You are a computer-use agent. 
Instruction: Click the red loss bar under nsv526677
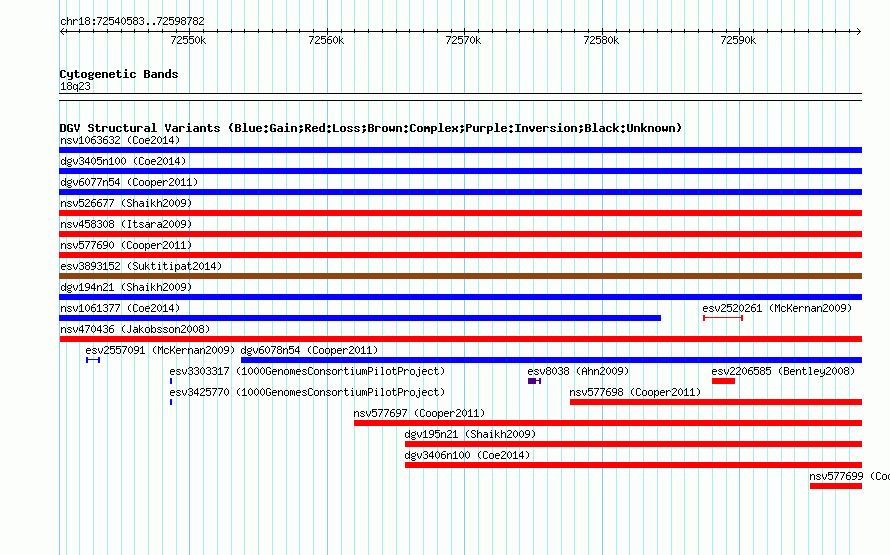coord(460,213)
